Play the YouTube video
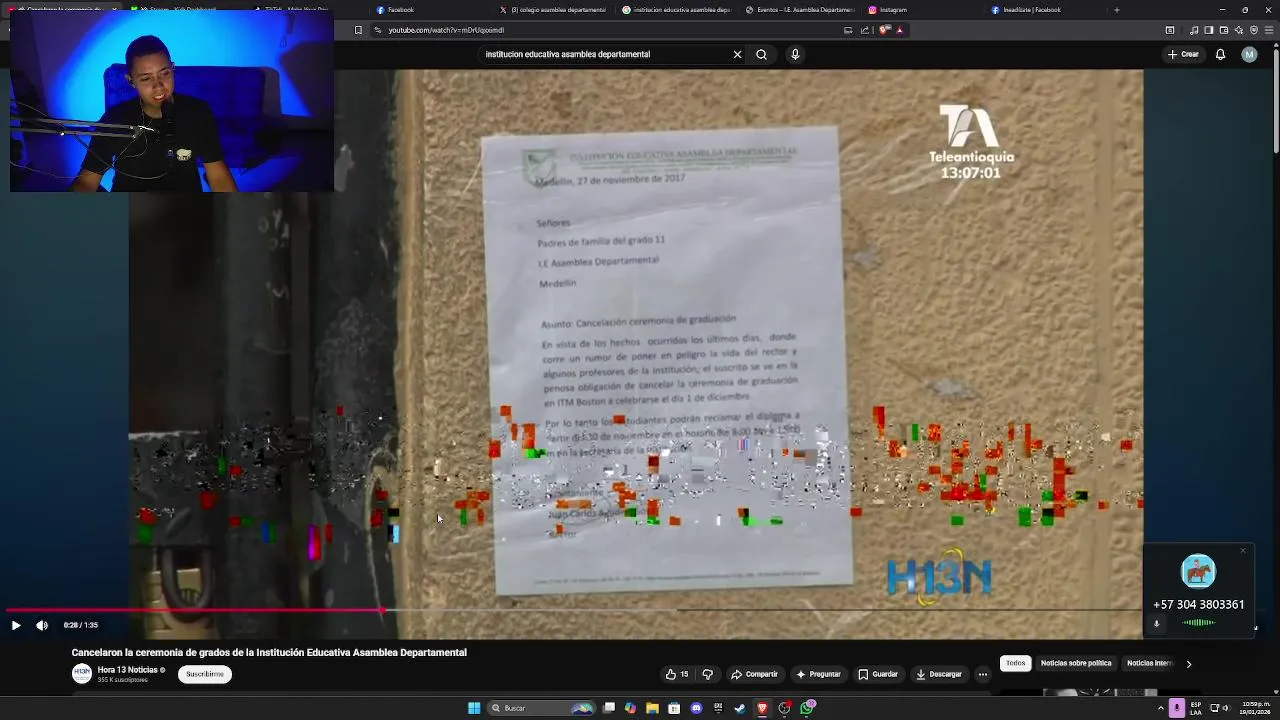Image resolution: width=1280 pixels, height=720 pixels. click(x=16, y=625)
